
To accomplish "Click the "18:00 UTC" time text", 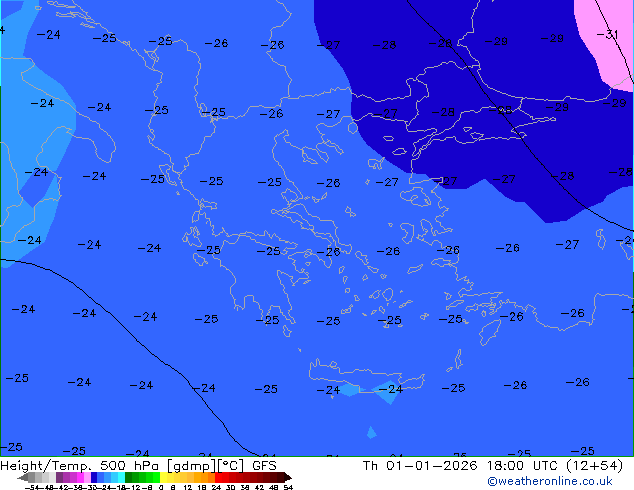I will pos(524,466).
